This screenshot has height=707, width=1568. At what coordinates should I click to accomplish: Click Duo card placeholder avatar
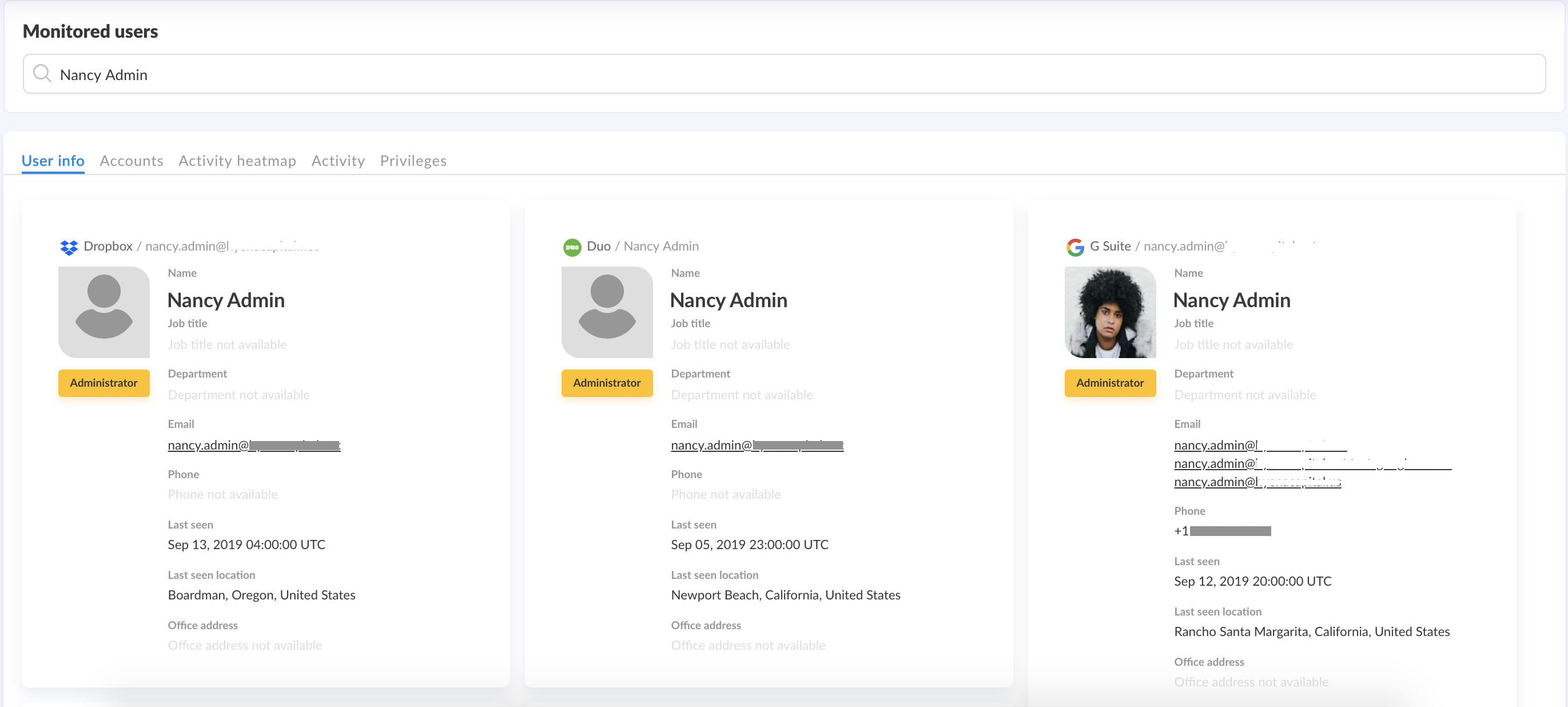[607, 312]
